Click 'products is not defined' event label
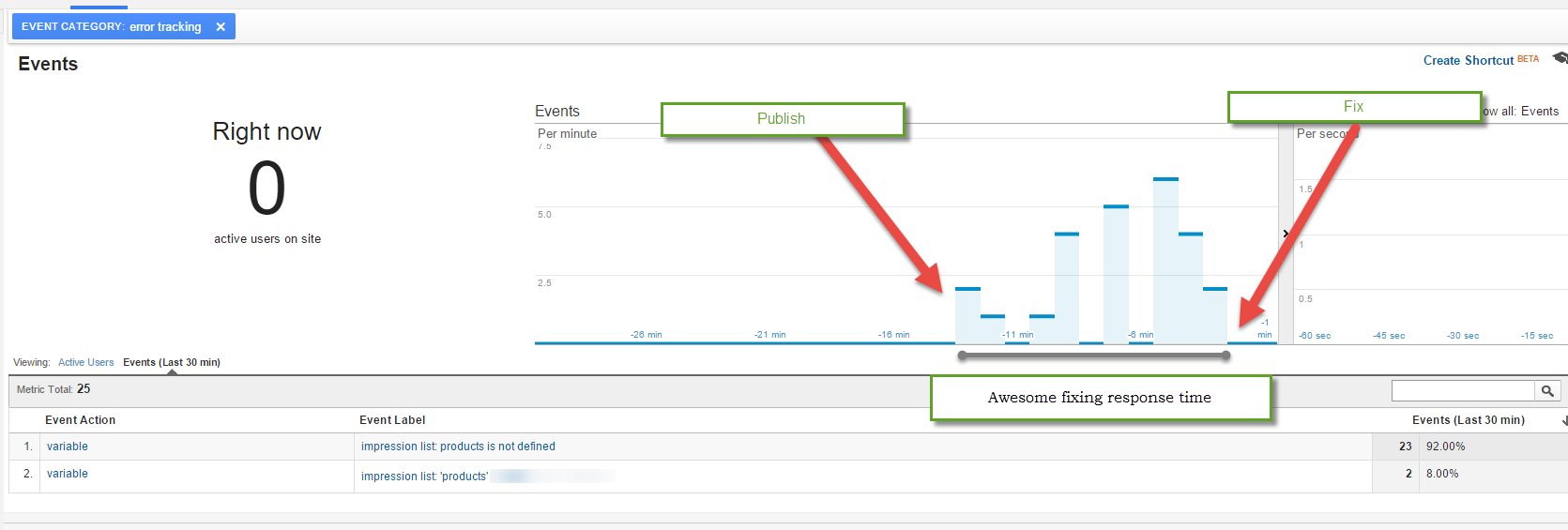1568x530 pixels. point(458,447)
